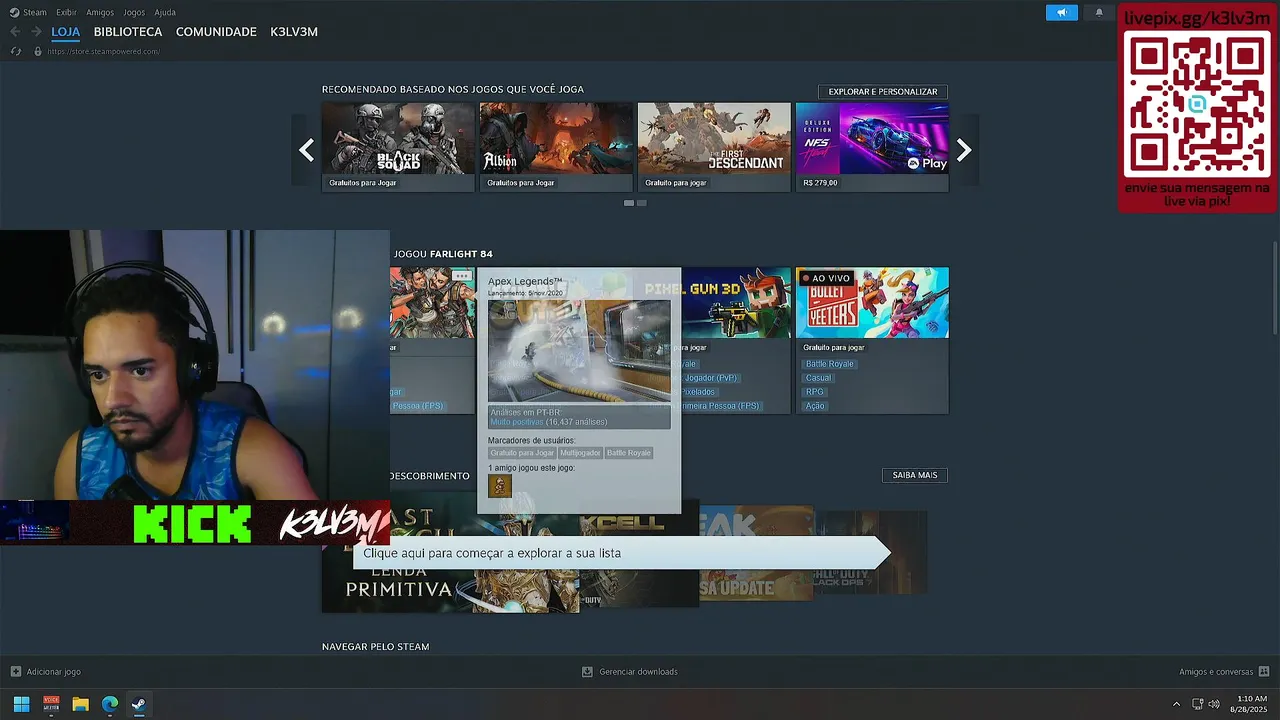
Task: Launch Microsoft Edge from the taskbar
Action: click(x=110, y=704)
